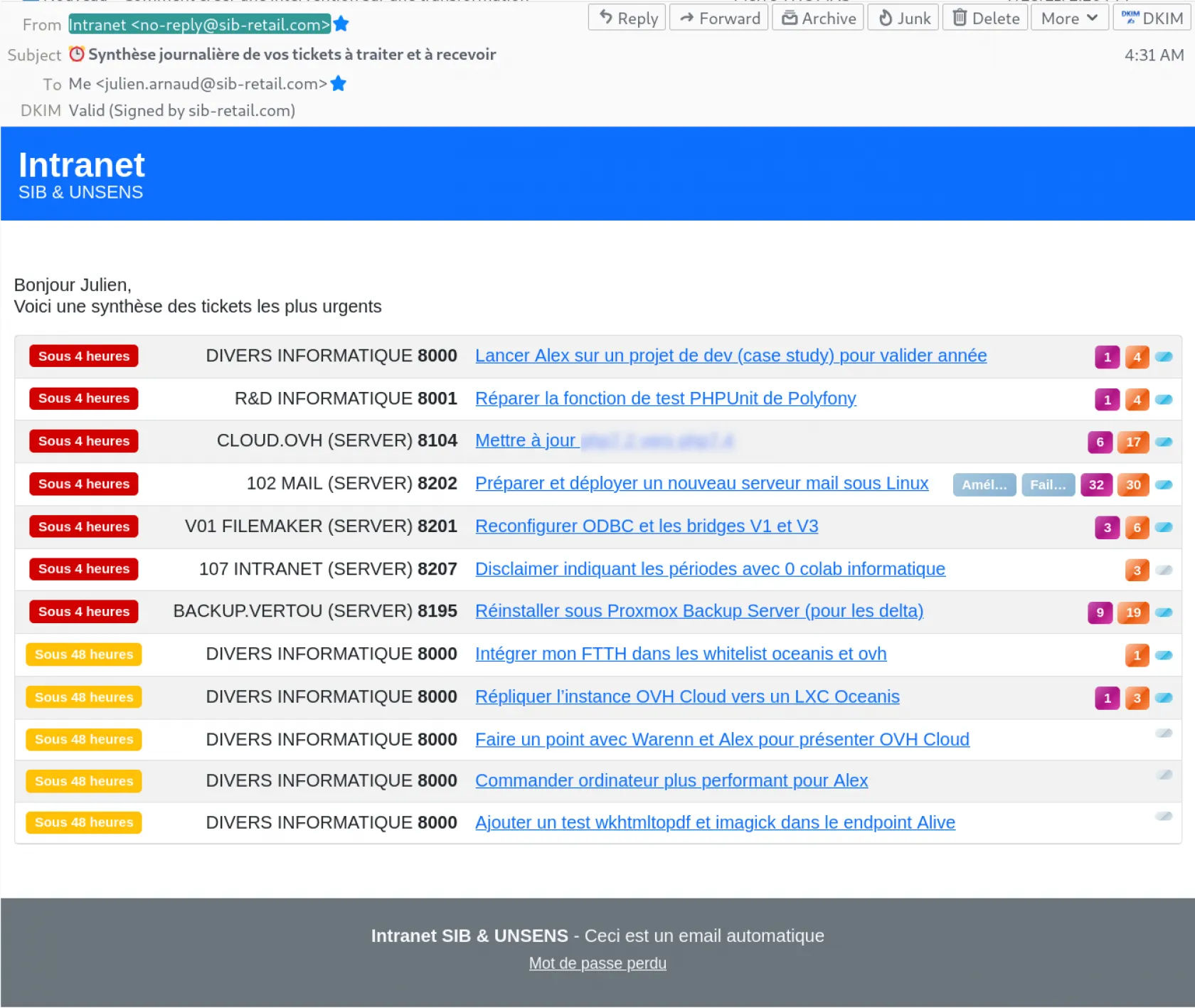Click purple badge 32 on mail server ticket
This screenshot has width=1195, height=1008.
[x=1096, y=485]
